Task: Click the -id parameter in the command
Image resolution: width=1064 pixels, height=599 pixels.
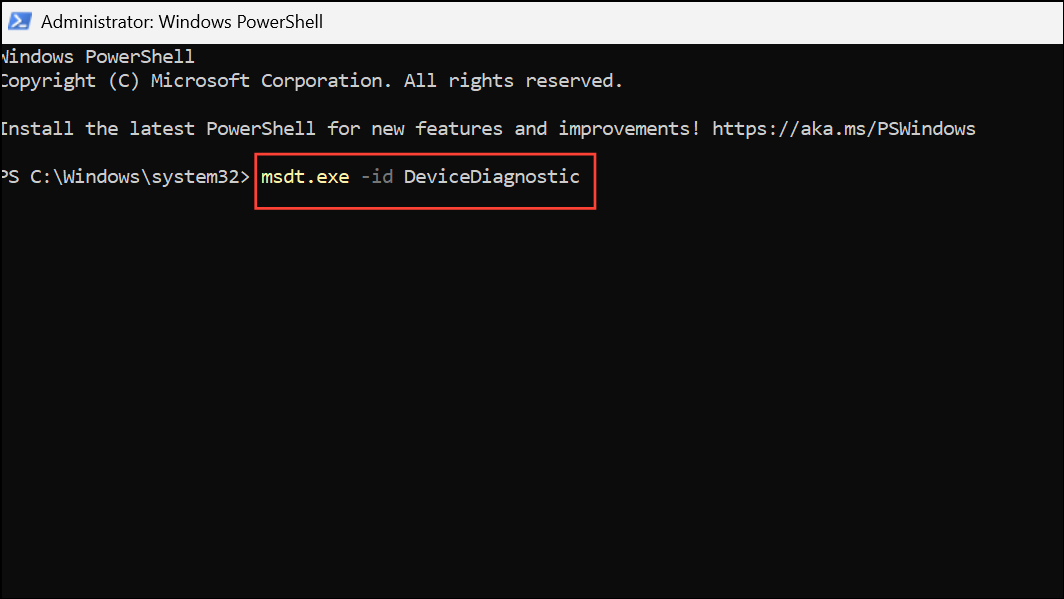Action: pos(377,177)
